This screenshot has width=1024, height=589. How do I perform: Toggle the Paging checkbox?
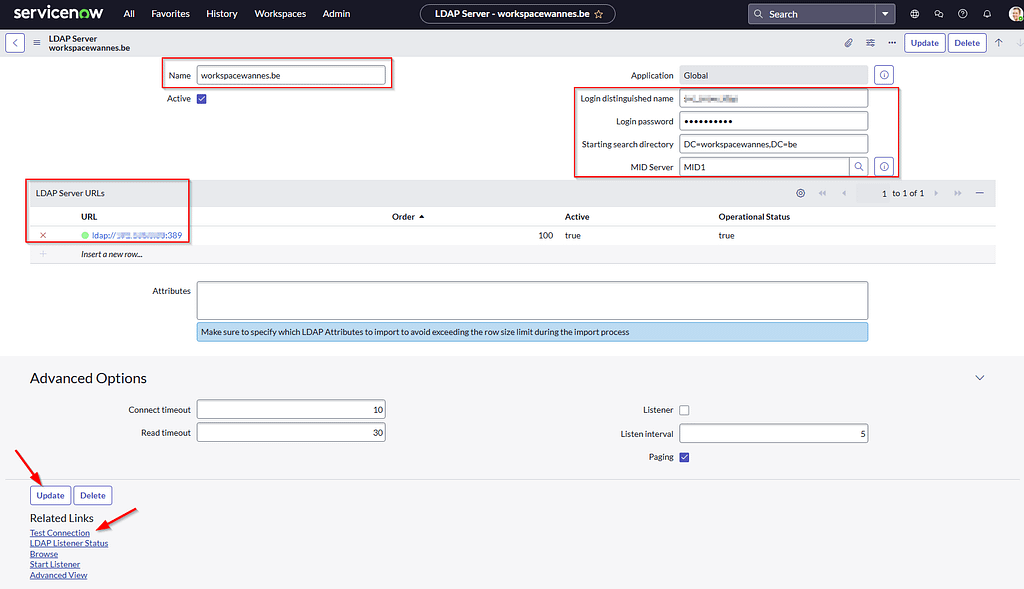(684, 457)
